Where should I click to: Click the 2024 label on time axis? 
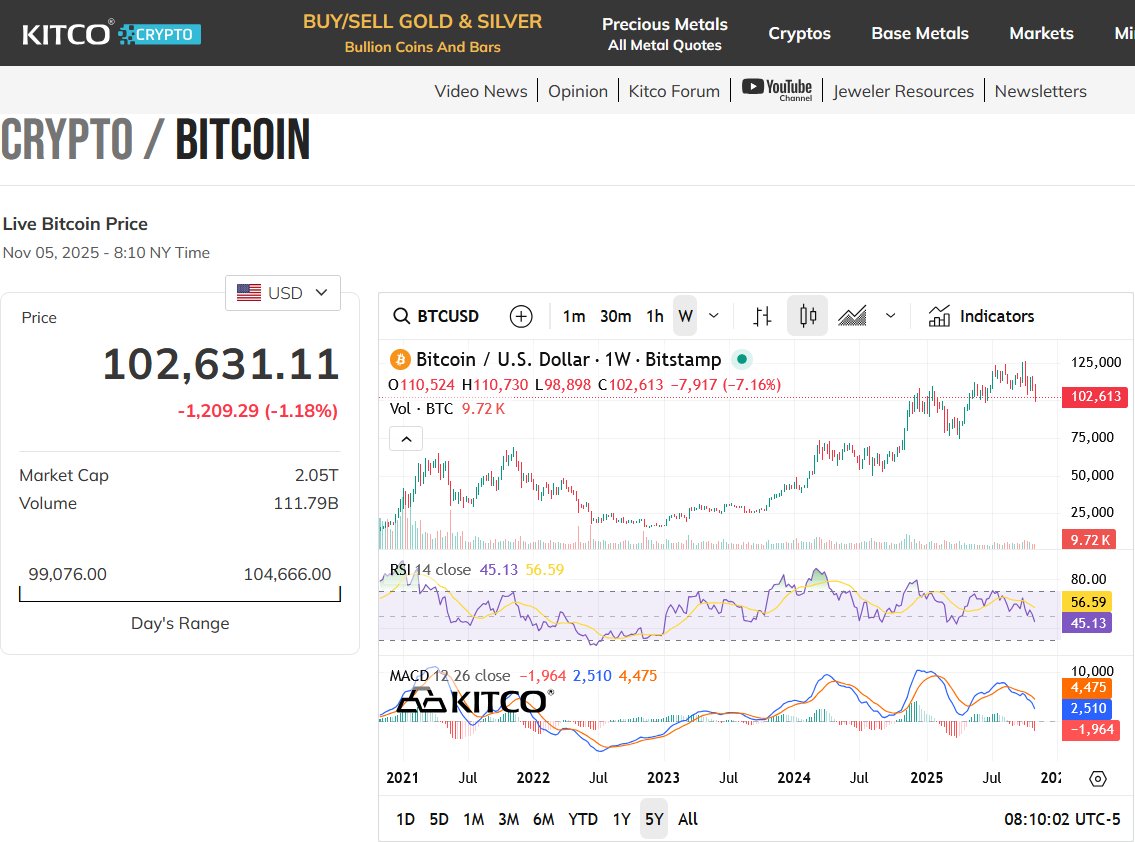pyautogui.click(x=793, y=778)
